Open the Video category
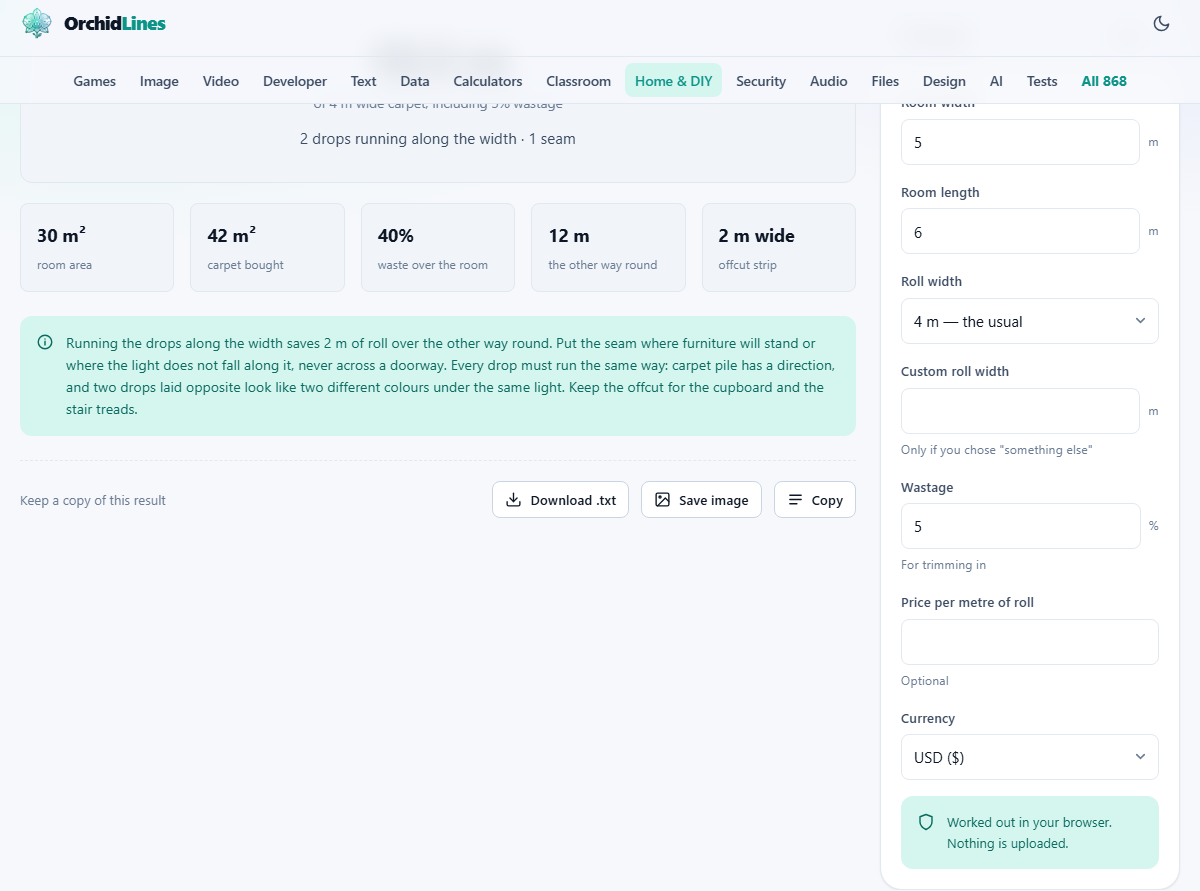The width and height of the screenshot is (1200, 891). 221,81
